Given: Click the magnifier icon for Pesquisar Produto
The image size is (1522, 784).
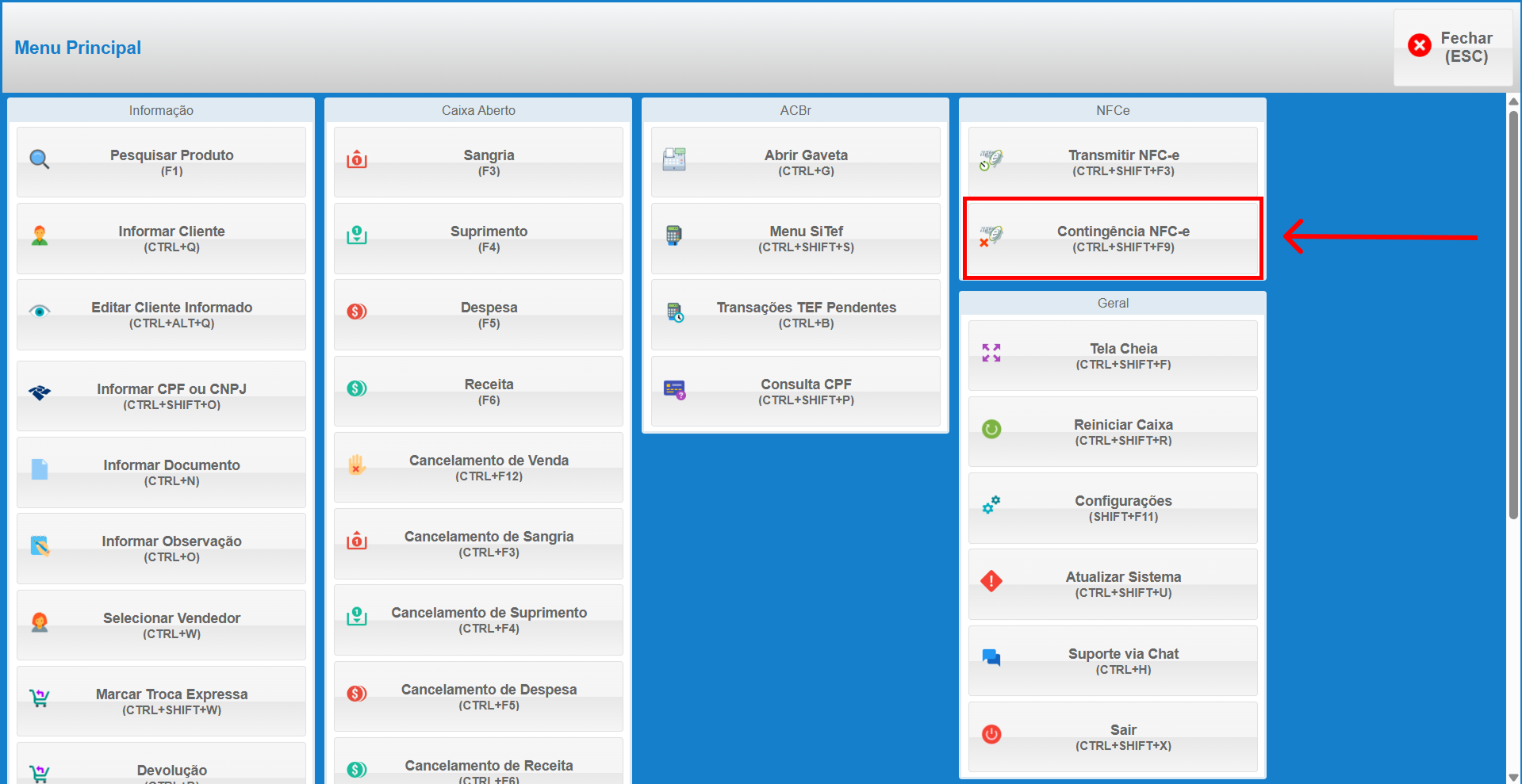Looking at the screenshot, I should [40, 160].
